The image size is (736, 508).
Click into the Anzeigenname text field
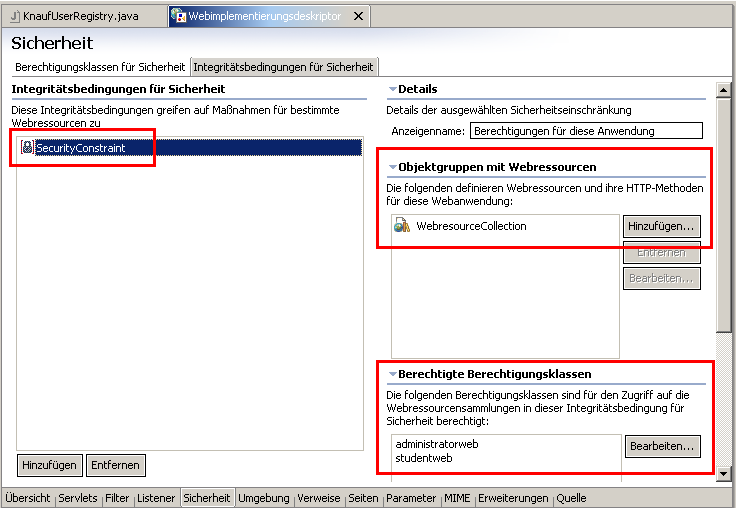click(586, 131)
